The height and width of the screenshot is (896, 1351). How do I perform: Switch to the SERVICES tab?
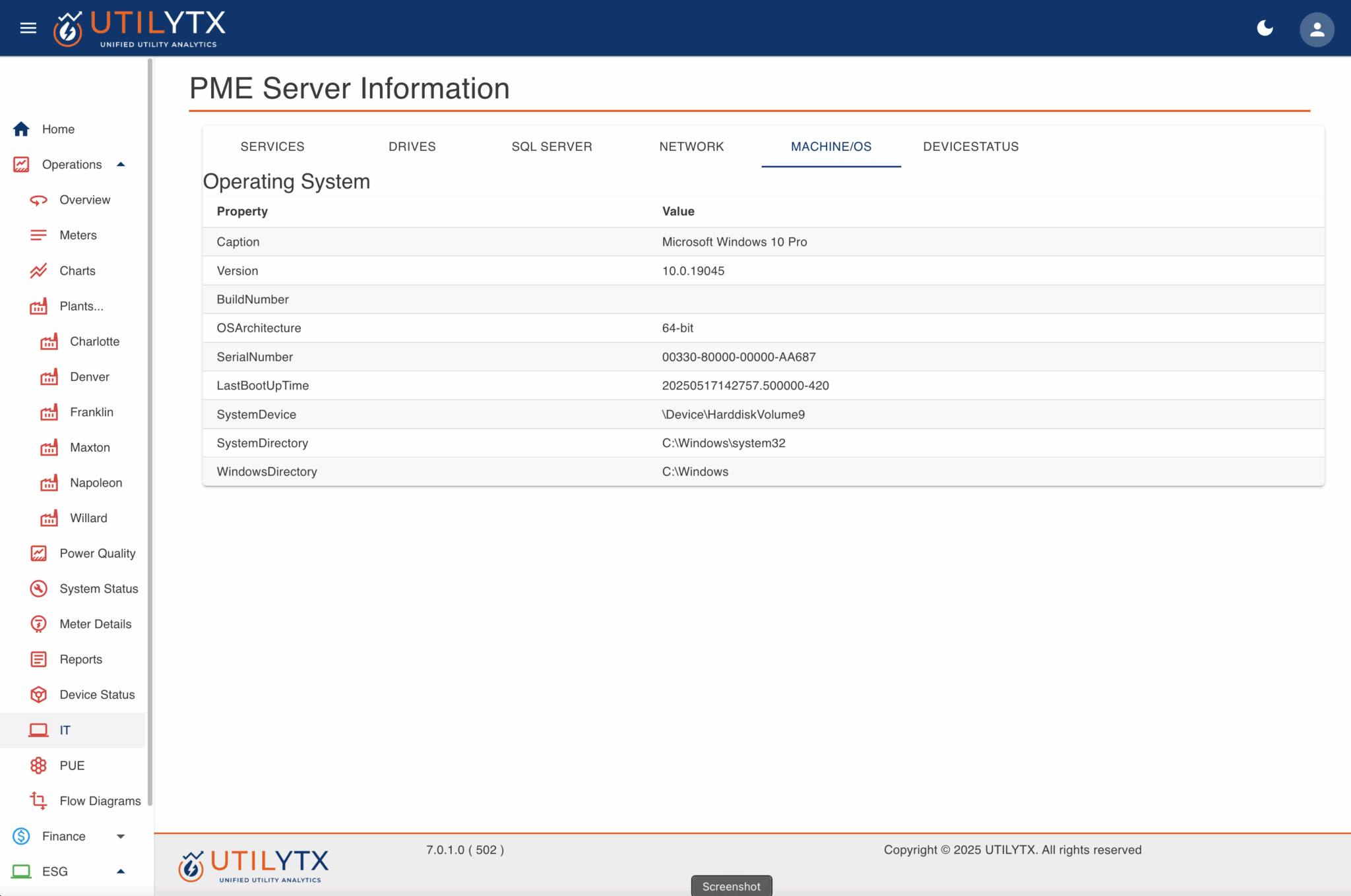(272, 146)
